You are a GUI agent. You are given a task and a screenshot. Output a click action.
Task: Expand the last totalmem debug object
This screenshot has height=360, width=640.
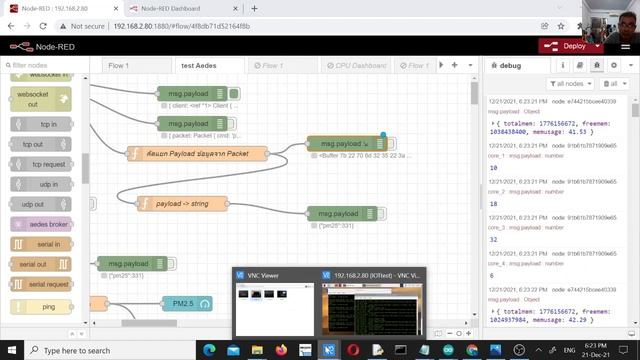click(x=493, y=311)
